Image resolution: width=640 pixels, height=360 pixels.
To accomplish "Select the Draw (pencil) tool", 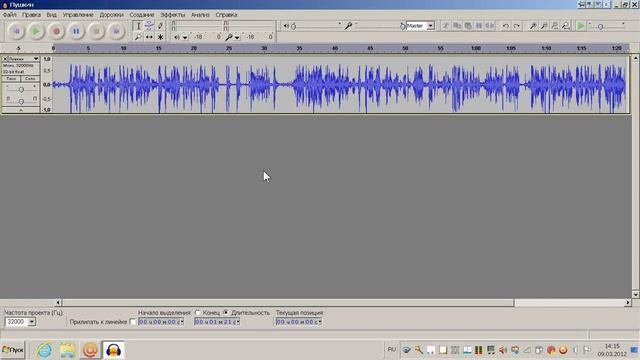I will (x=160, y=26).
